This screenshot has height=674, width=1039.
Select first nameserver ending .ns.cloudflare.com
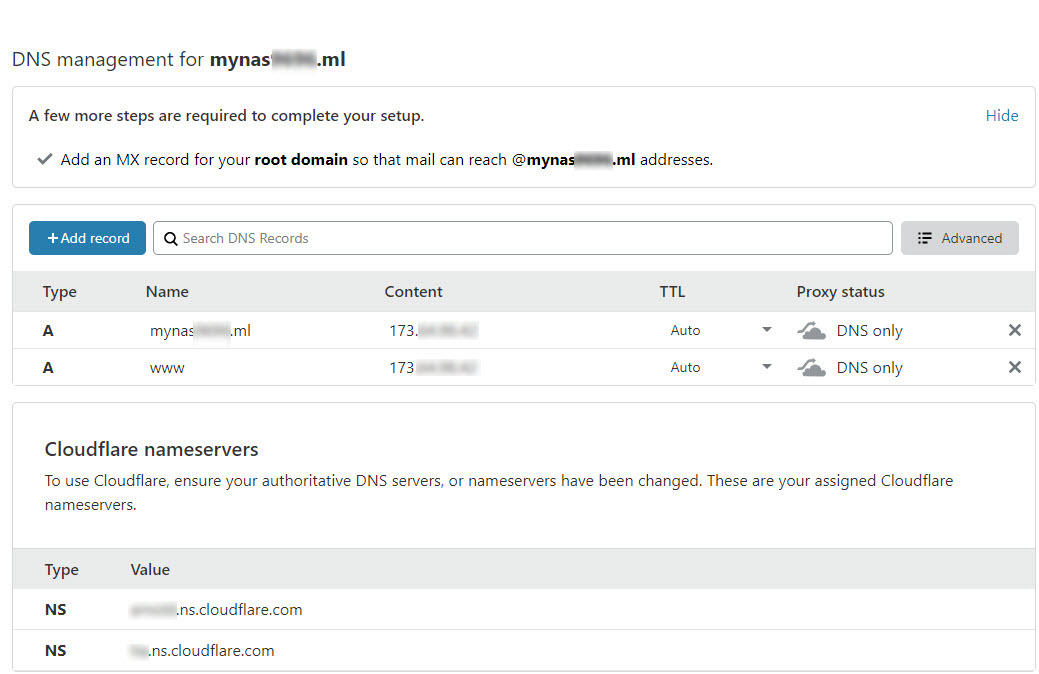216,610
